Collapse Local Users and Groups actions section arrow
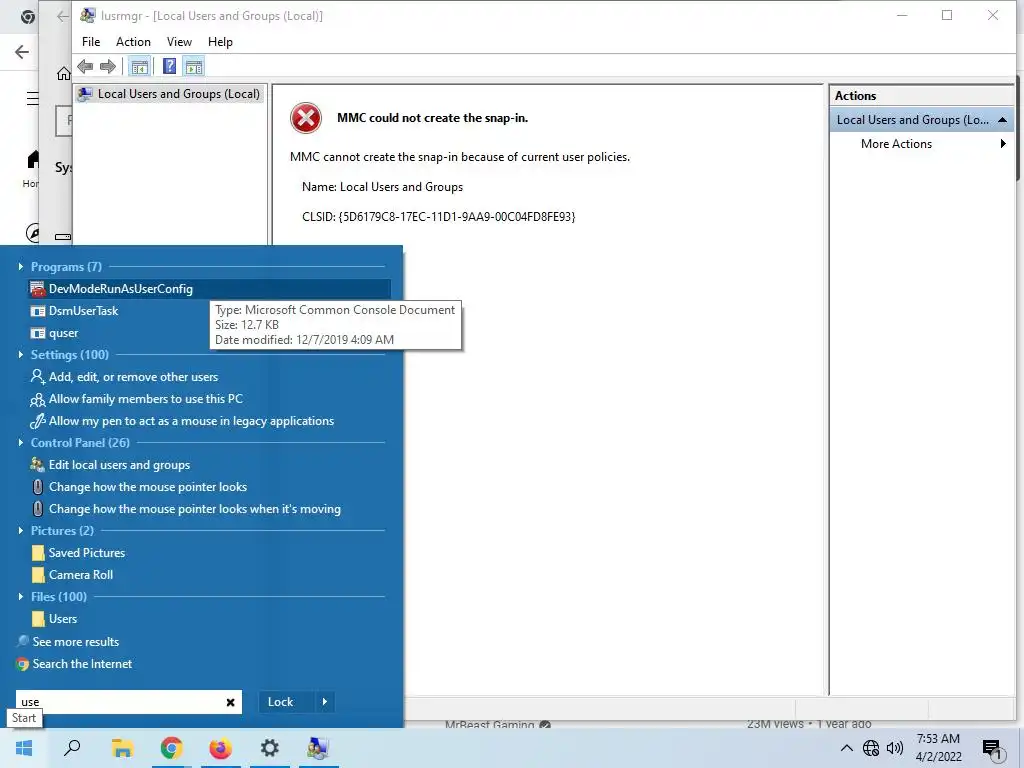Image resolution: width=1024 pixels, height=768 pixels. tap(1002, 120)
